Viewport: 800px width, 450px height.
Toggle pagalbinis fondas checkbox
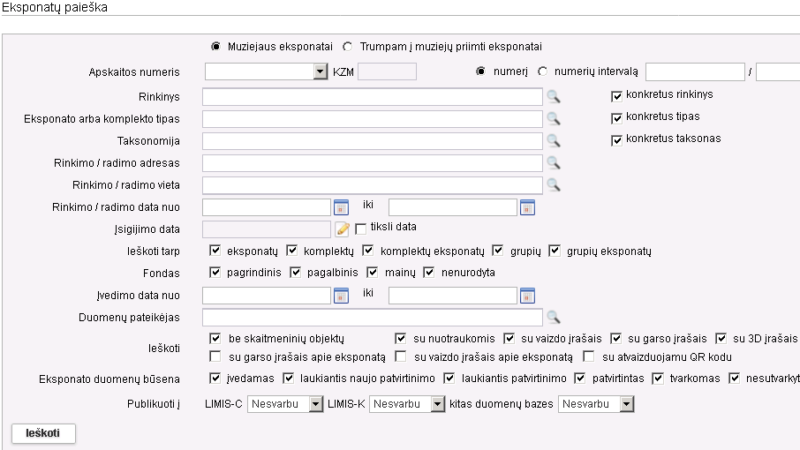(x=295, y=272)
